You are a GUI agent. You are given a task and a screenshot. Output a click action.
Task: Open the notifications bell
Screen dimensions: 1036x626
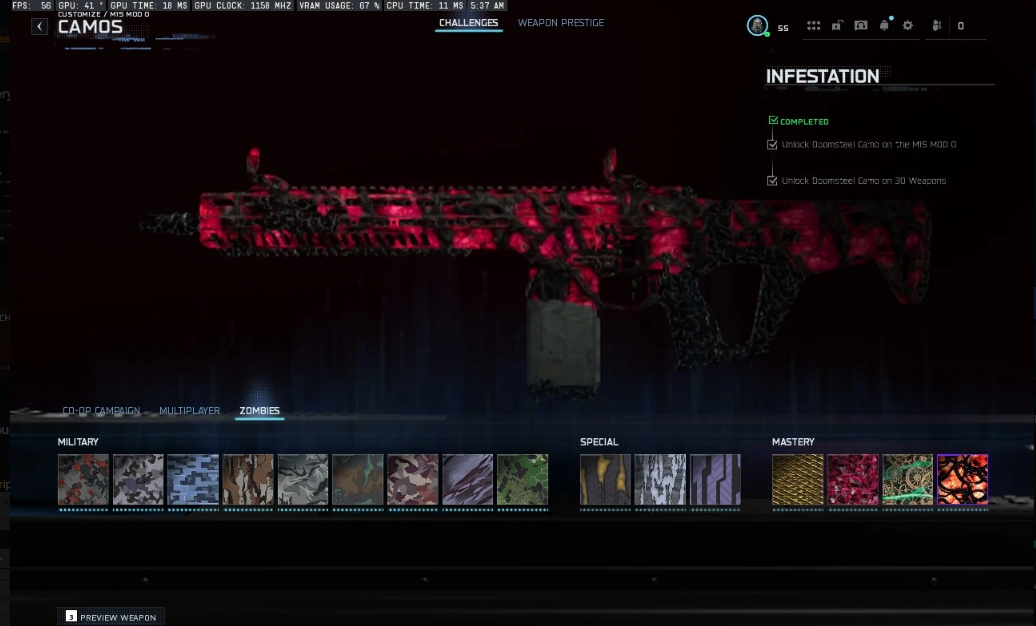(885, 26)
